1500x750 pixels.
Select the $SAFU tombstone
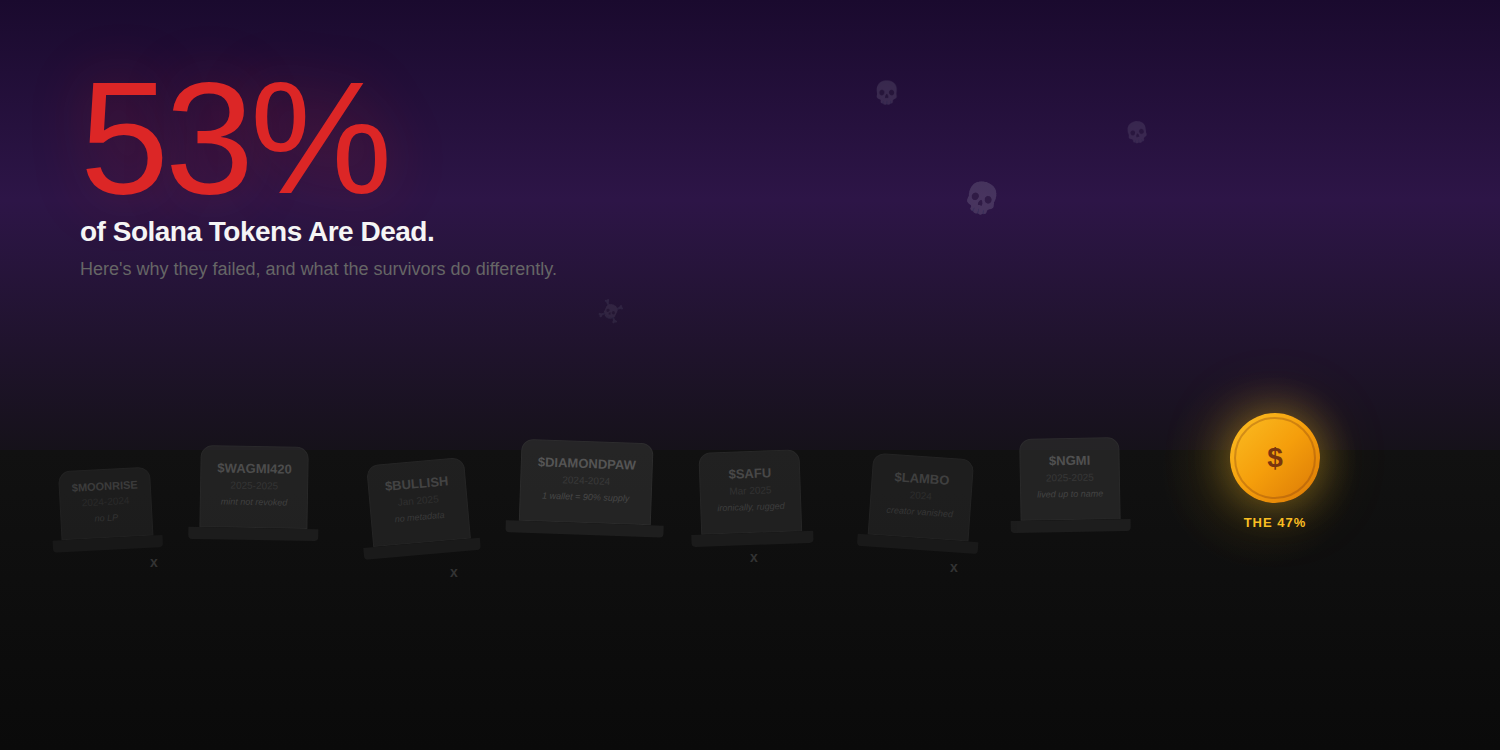click(x=750, y=491)
